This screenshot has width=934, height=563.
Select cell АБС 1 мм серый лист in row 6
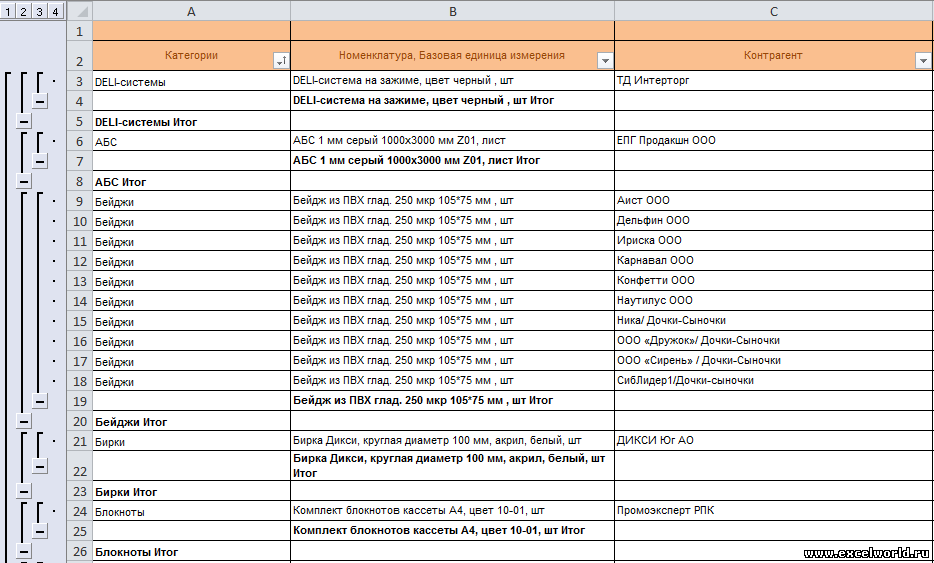pos(453,141)
